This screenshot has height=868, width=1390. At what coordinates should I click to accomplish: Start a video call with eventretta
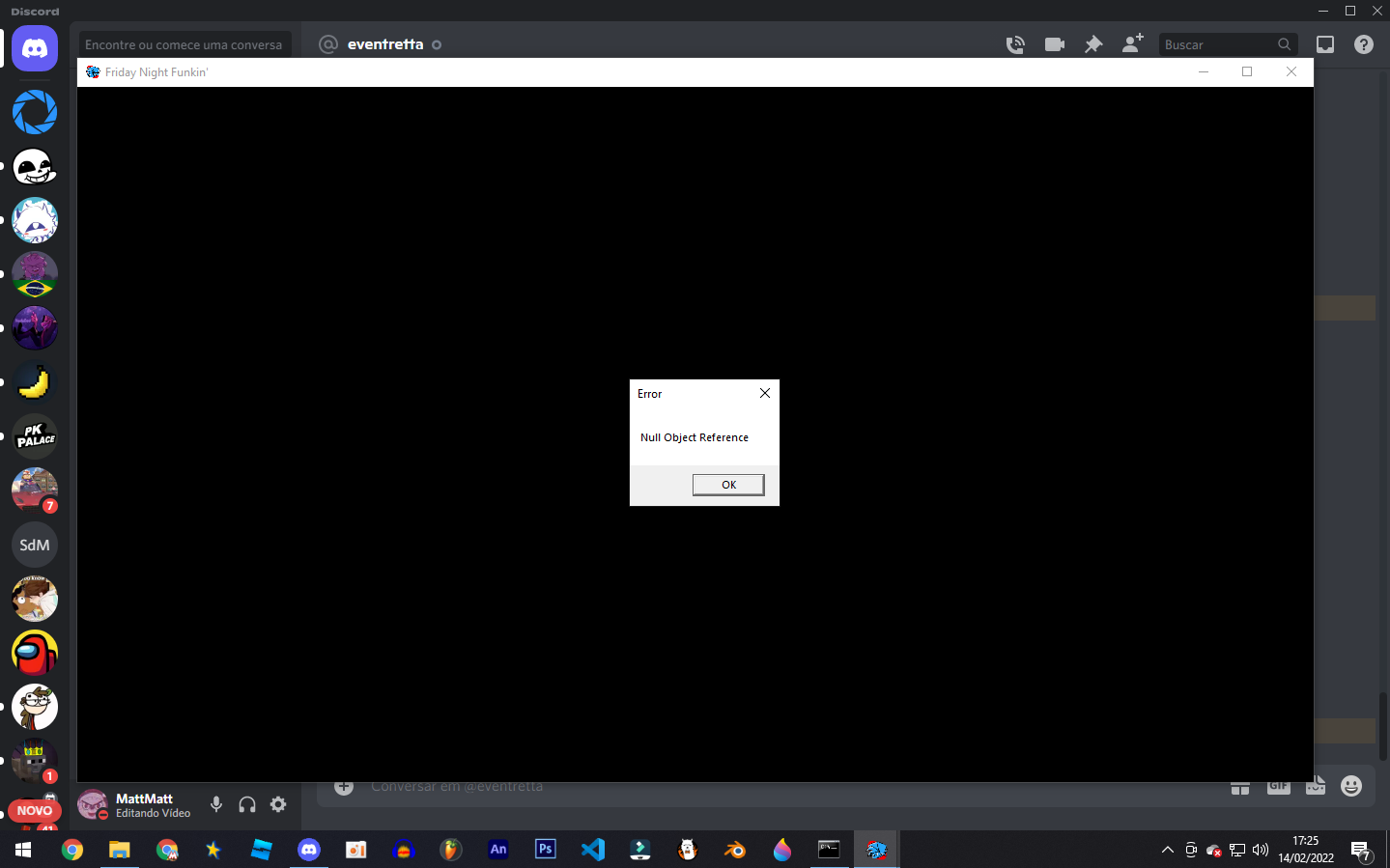coord(1054,43)
